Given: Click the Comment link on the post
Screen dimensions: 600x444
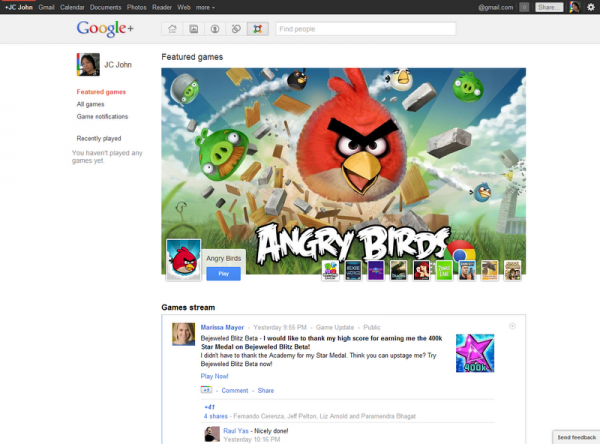Looking at the screenshot, I should click(x=235, y=390).
